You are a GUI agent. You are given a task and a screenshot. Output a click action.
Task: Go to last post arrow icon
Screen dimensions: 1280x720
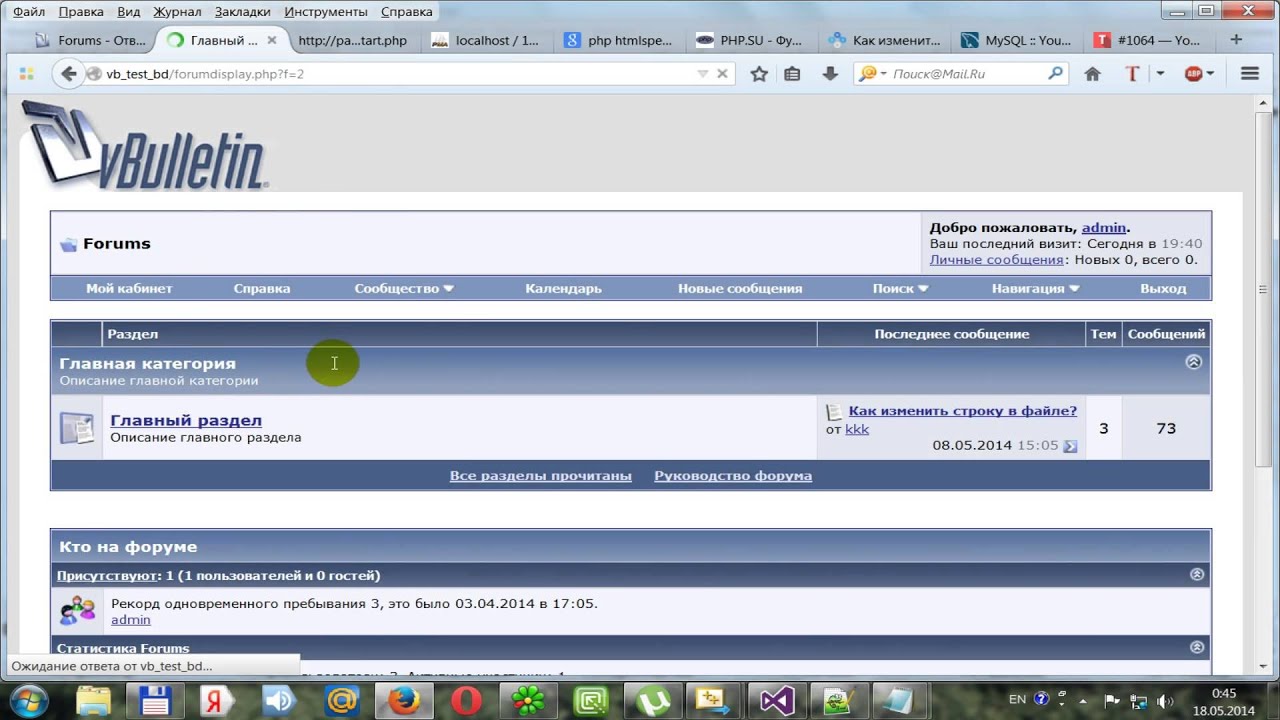pos(1070,446)
